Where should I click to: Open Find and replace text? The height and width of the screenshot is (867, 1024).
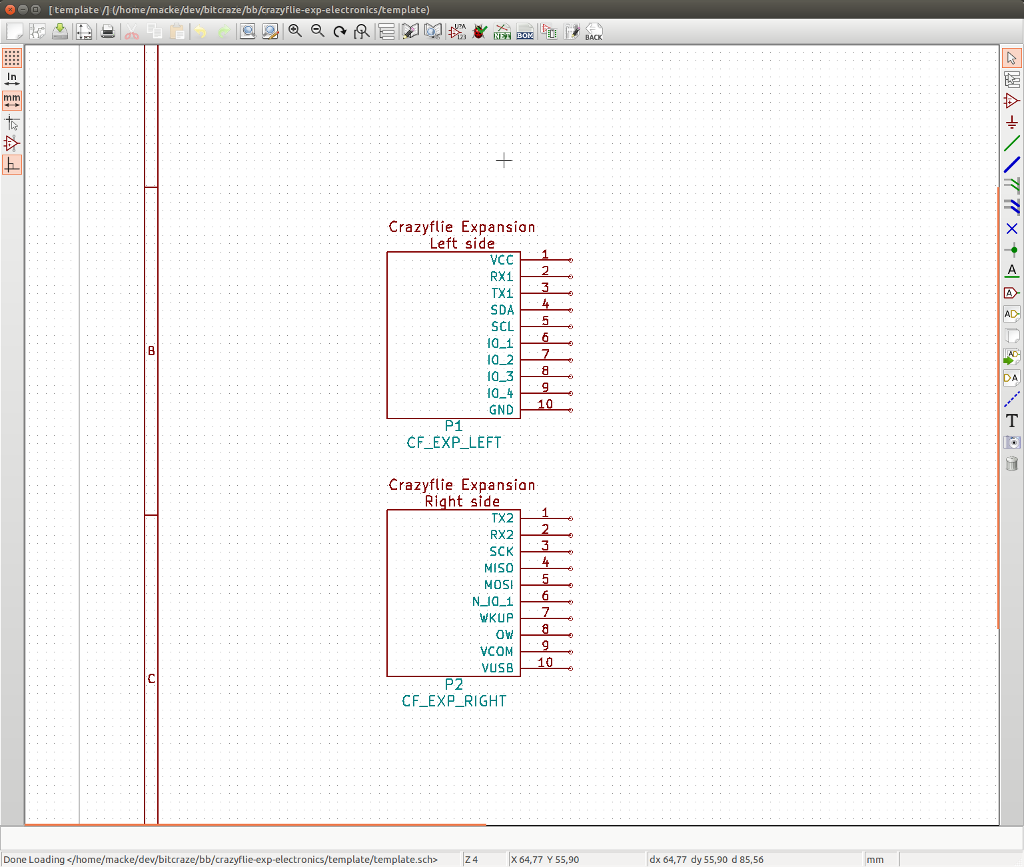pos(270,31)
